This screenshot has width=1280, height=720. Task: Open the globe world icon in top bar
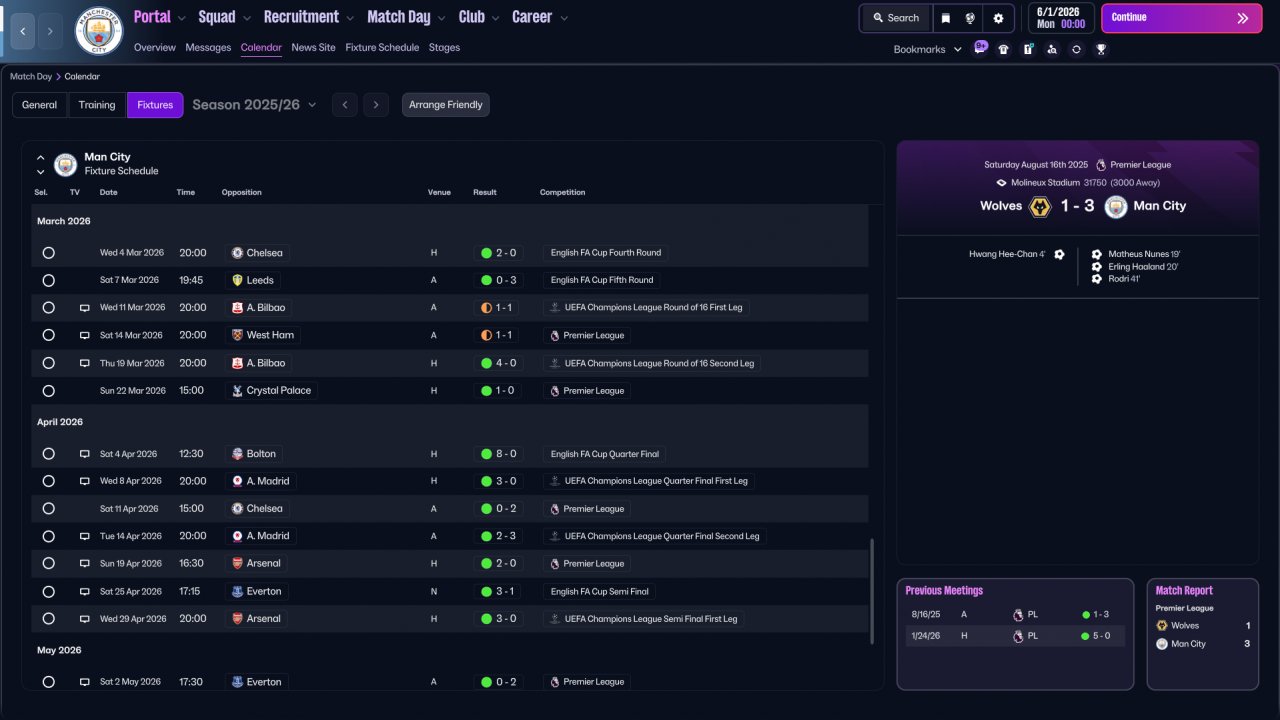(x=970, y=18)
